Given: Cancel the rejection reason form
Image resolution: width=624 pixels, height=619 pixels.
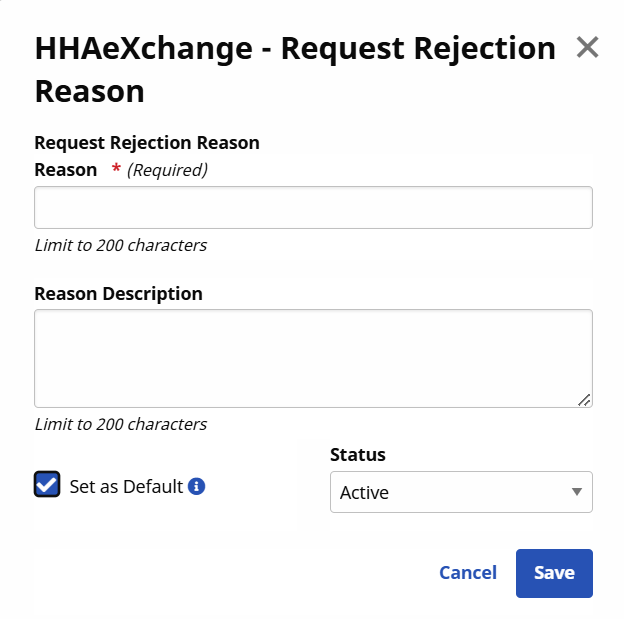Looking at the screenshot, I should point(467,573).
